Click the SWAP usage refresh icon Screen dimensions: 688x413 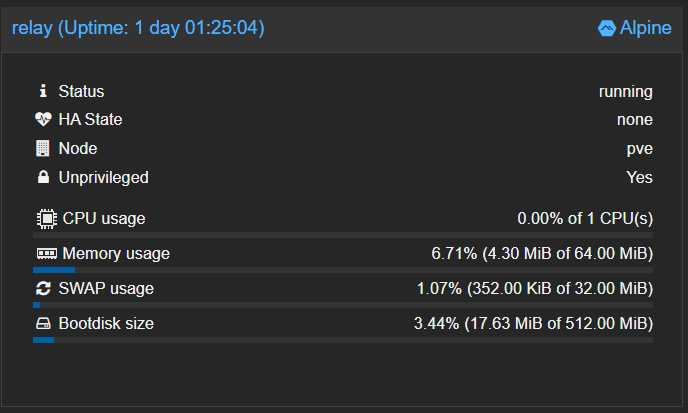coord(43,288)
